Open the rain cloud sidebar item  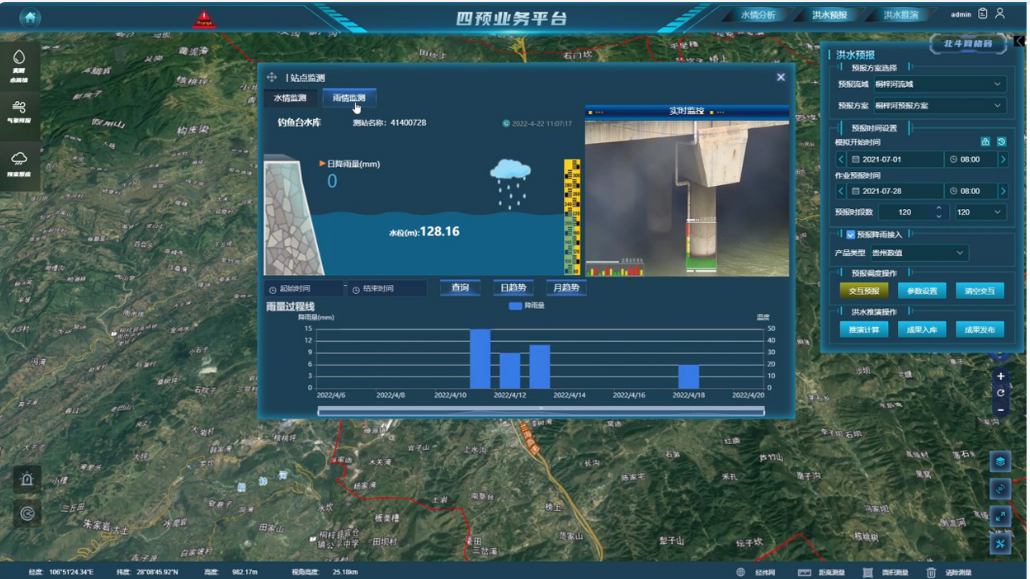(x=19, y=164)
